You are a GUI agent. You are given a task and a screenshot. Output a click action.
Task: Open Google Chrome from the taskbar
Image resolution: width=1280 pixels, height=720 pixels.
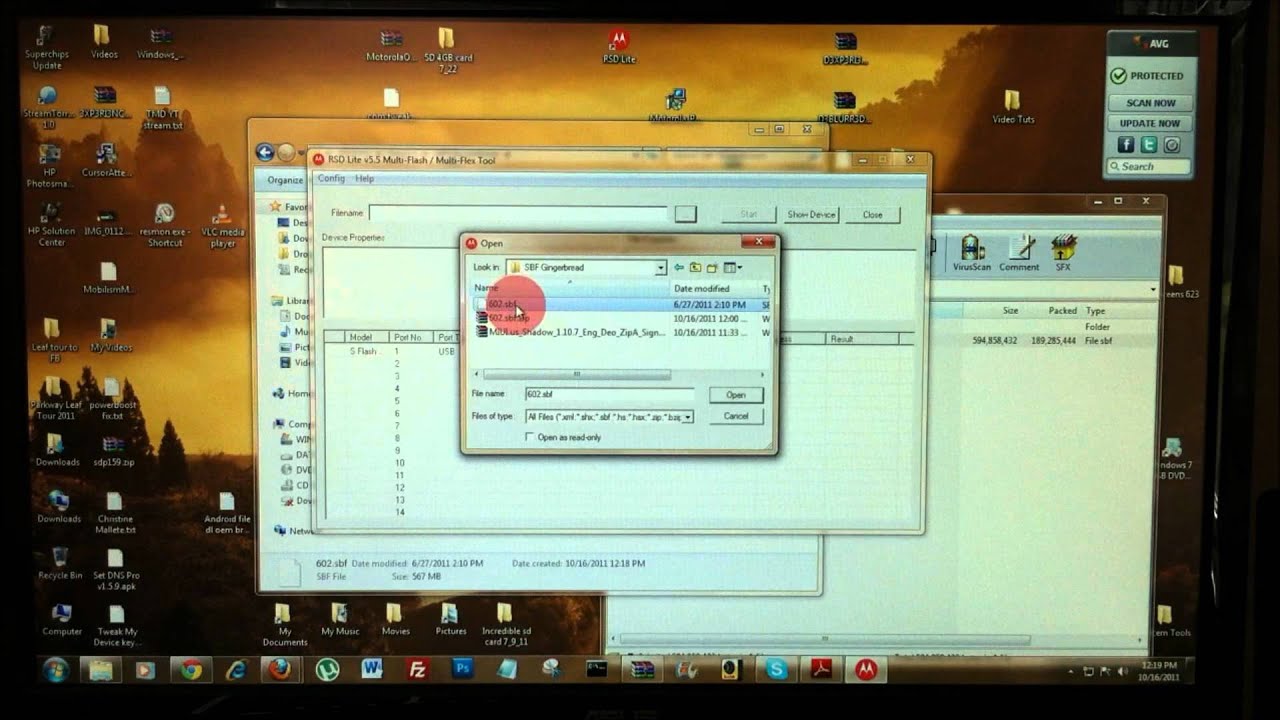pos(191,668)
